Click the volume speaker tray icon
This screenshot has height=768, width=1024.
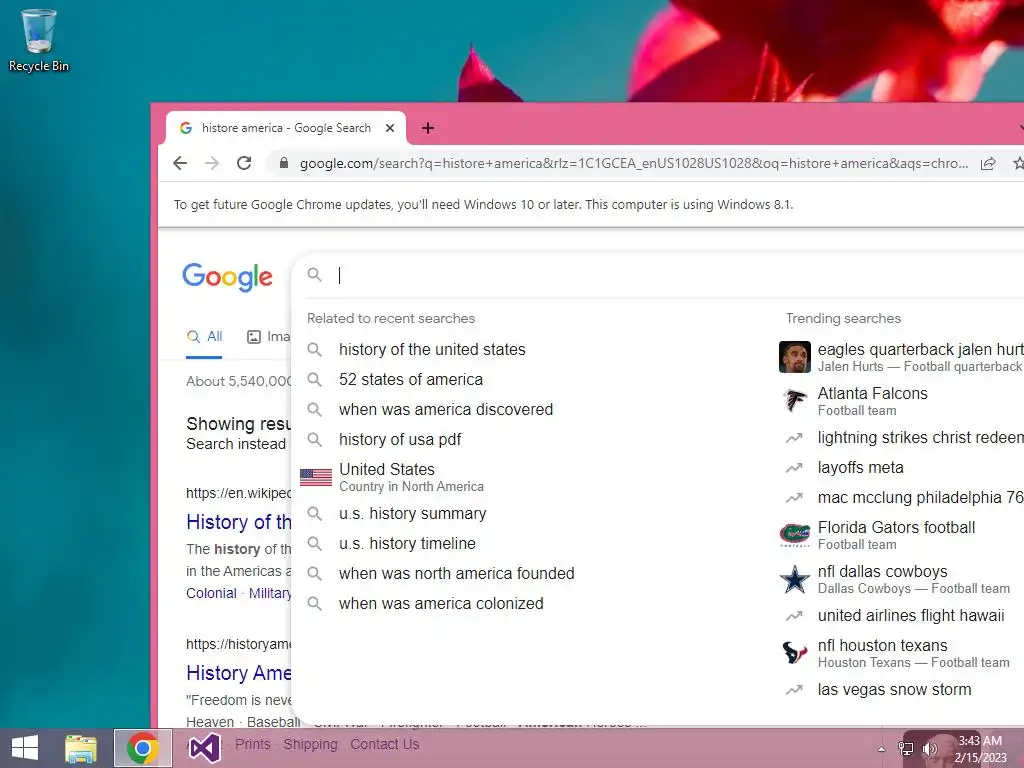pyautogui.click(x=929, y=749)
